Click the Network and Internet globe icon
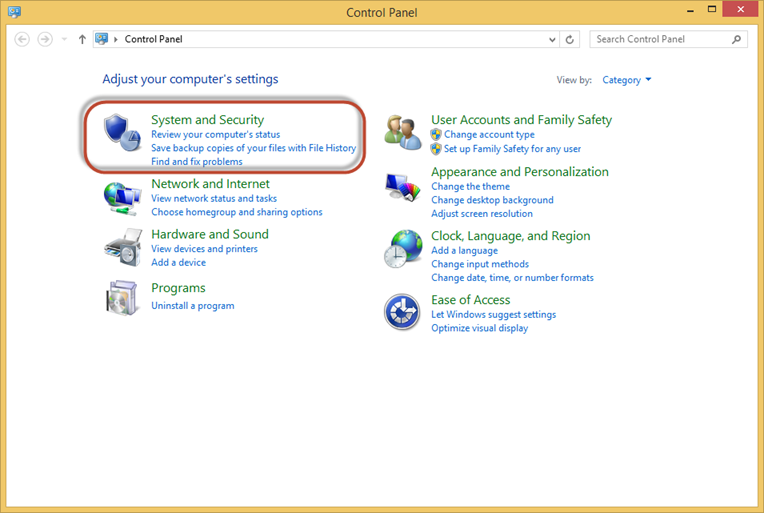764x513 pixels. click(122, 198)
